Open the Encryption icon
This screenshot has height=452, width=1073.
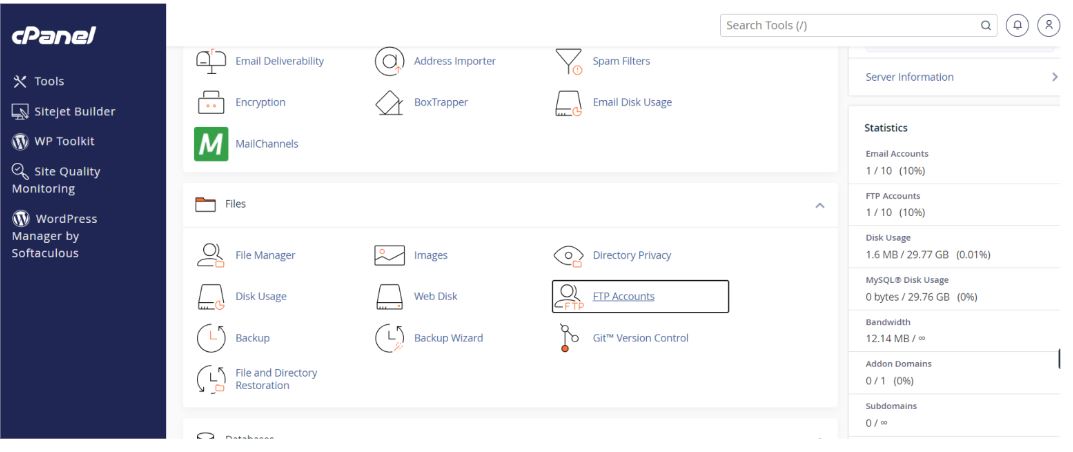click(211, 103)
